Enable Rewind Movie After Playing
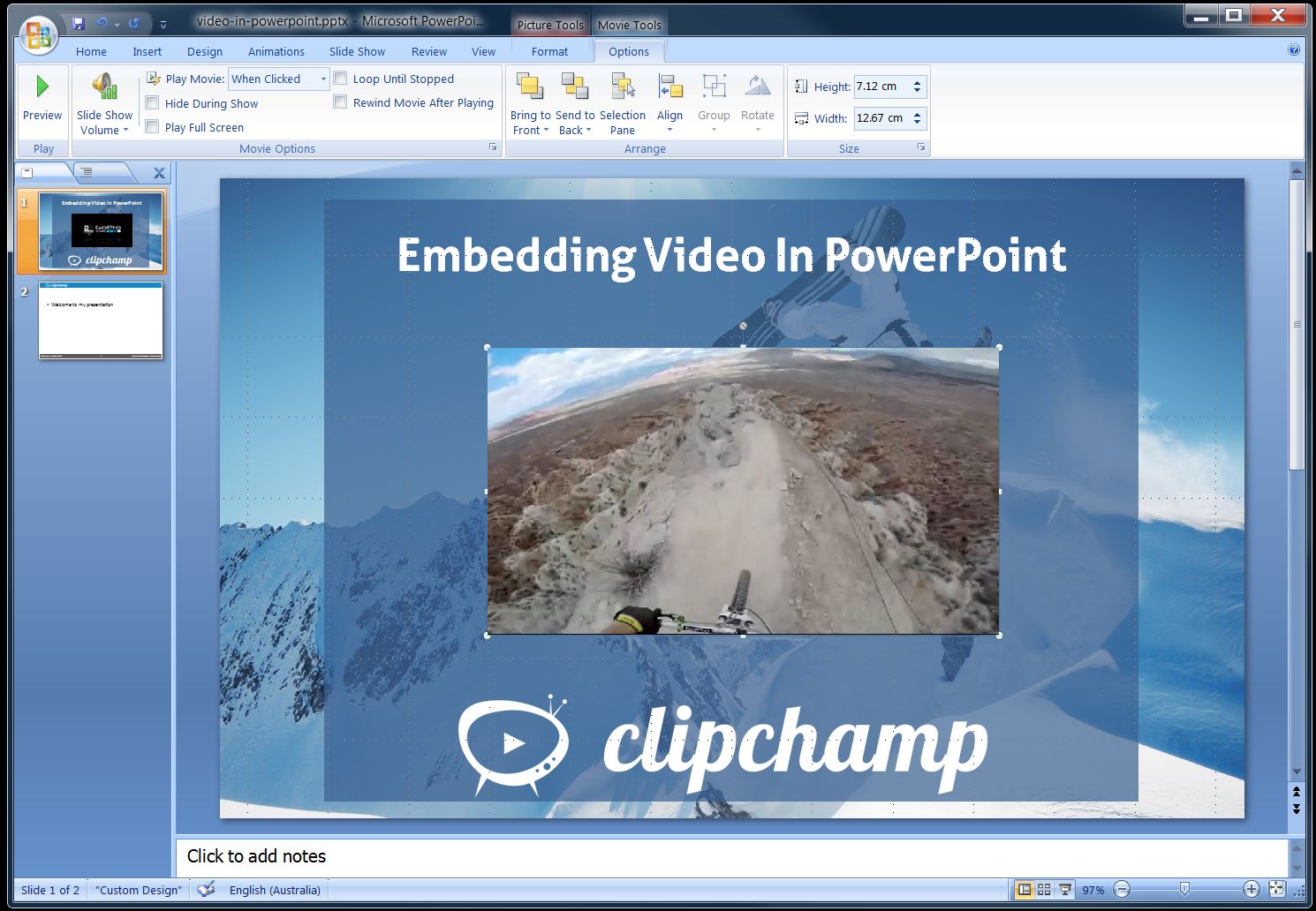This screenshot has height=911, width=1316. tap(341, 102)
